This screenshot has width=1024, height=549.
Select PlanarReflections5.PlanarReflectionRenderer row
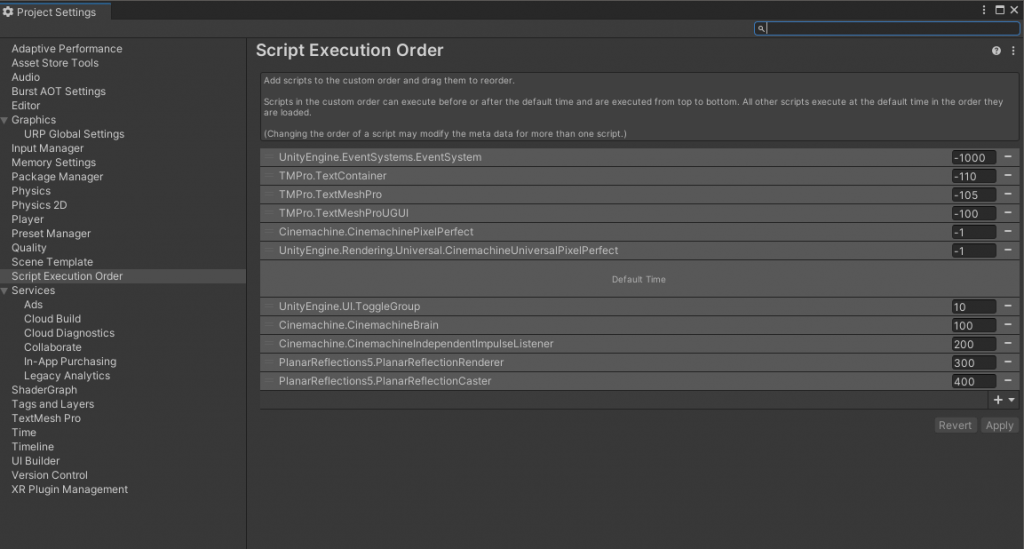(x=640, y=362)
